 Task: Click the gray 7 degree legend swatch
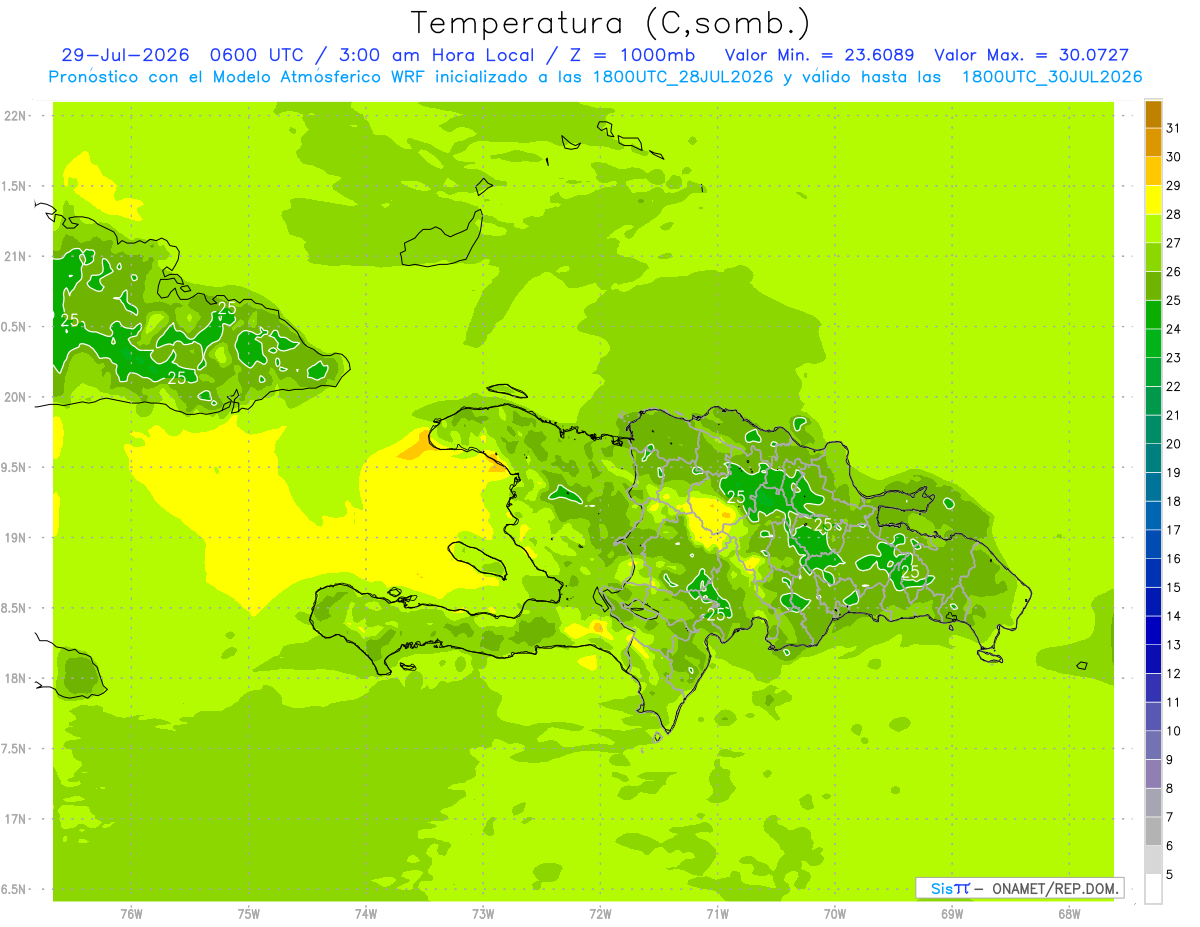pos(1153,804)
